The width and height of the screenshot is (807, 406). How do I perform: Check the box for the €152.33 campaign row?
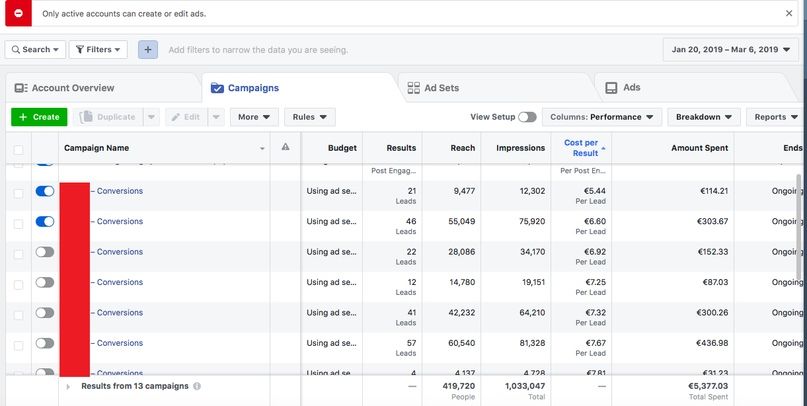(18, 255)
